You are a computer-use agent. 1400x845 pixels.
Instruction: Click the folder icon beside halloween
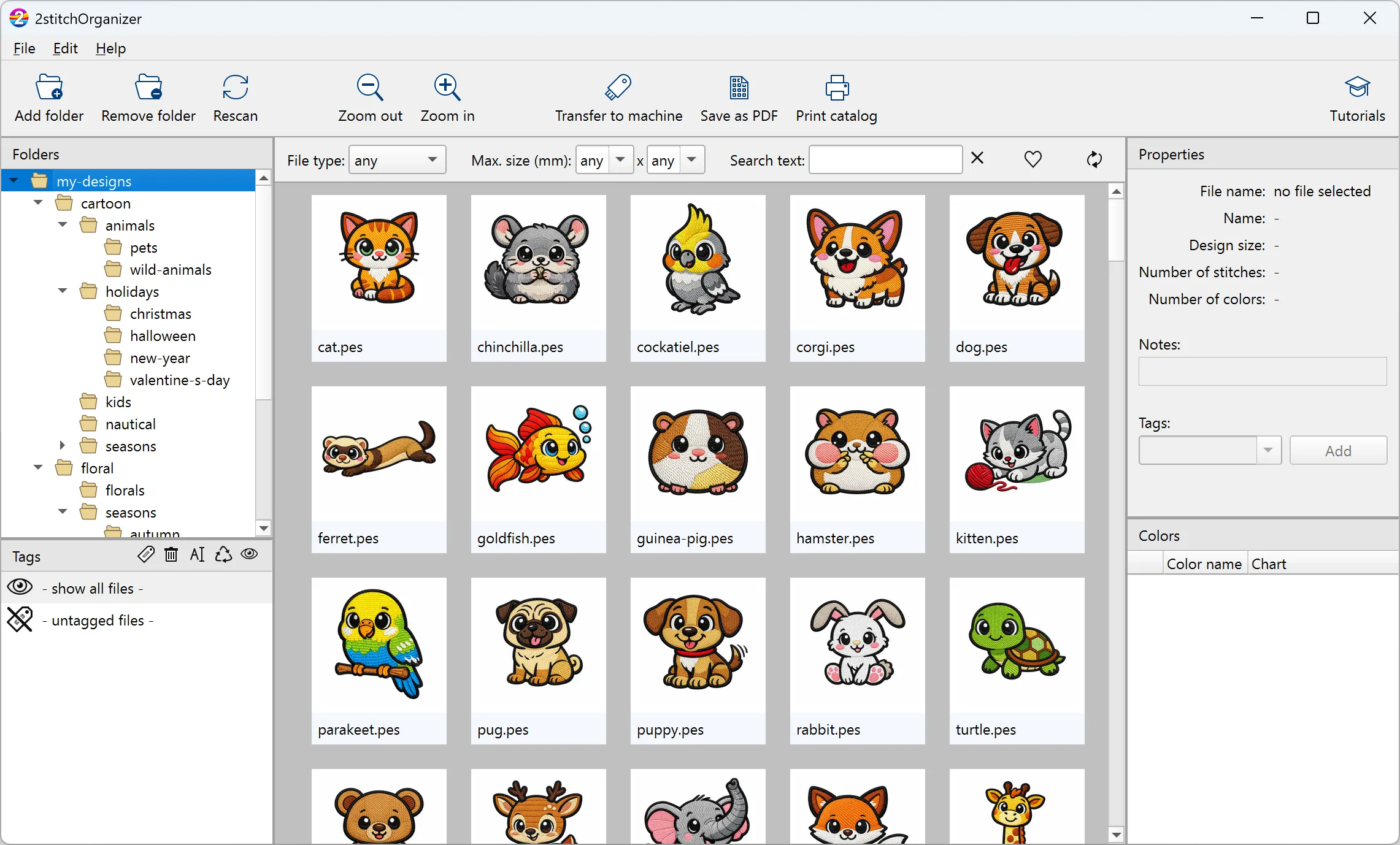pos(113,335)
